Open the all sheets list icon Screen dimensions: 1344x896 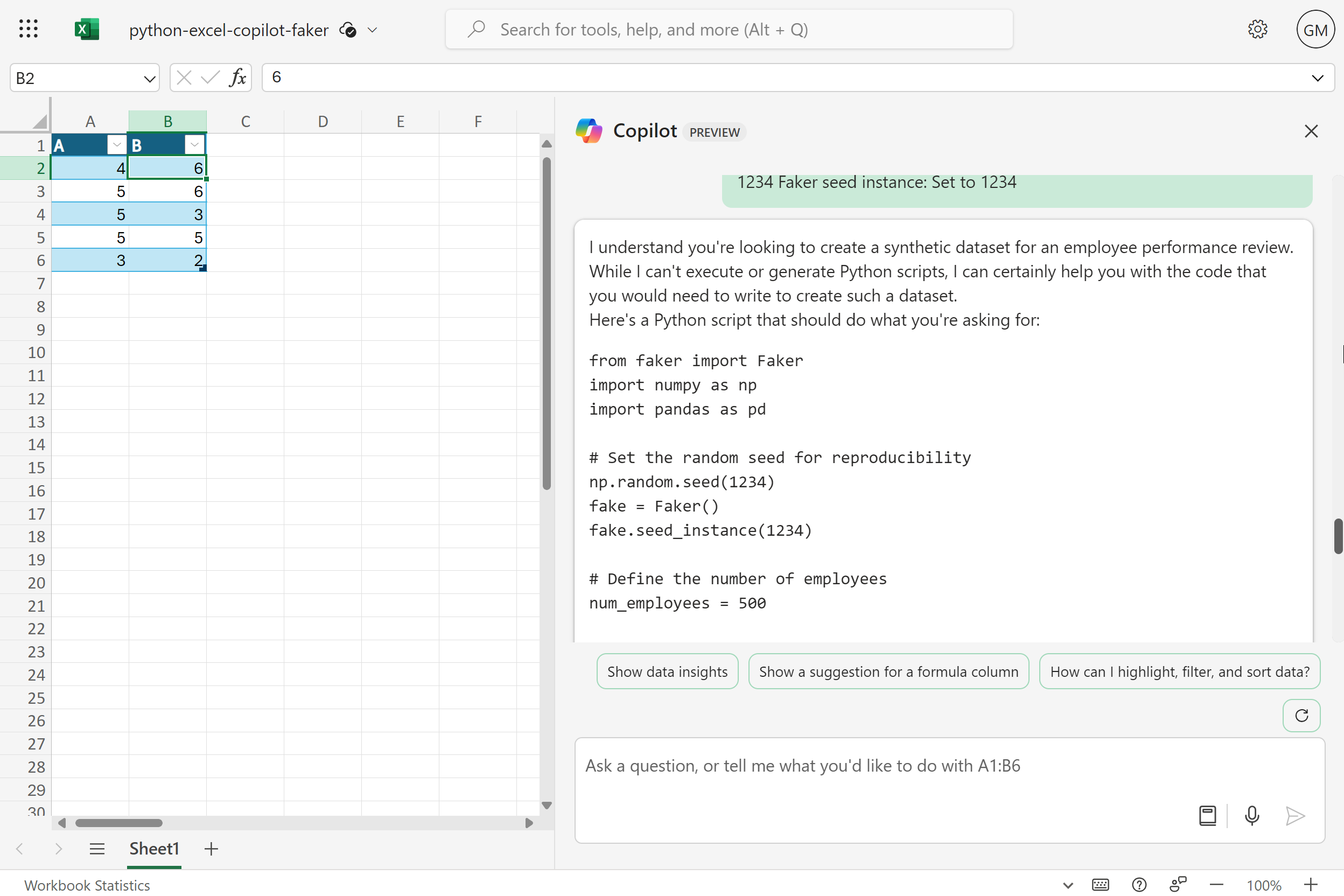point(97,849)
